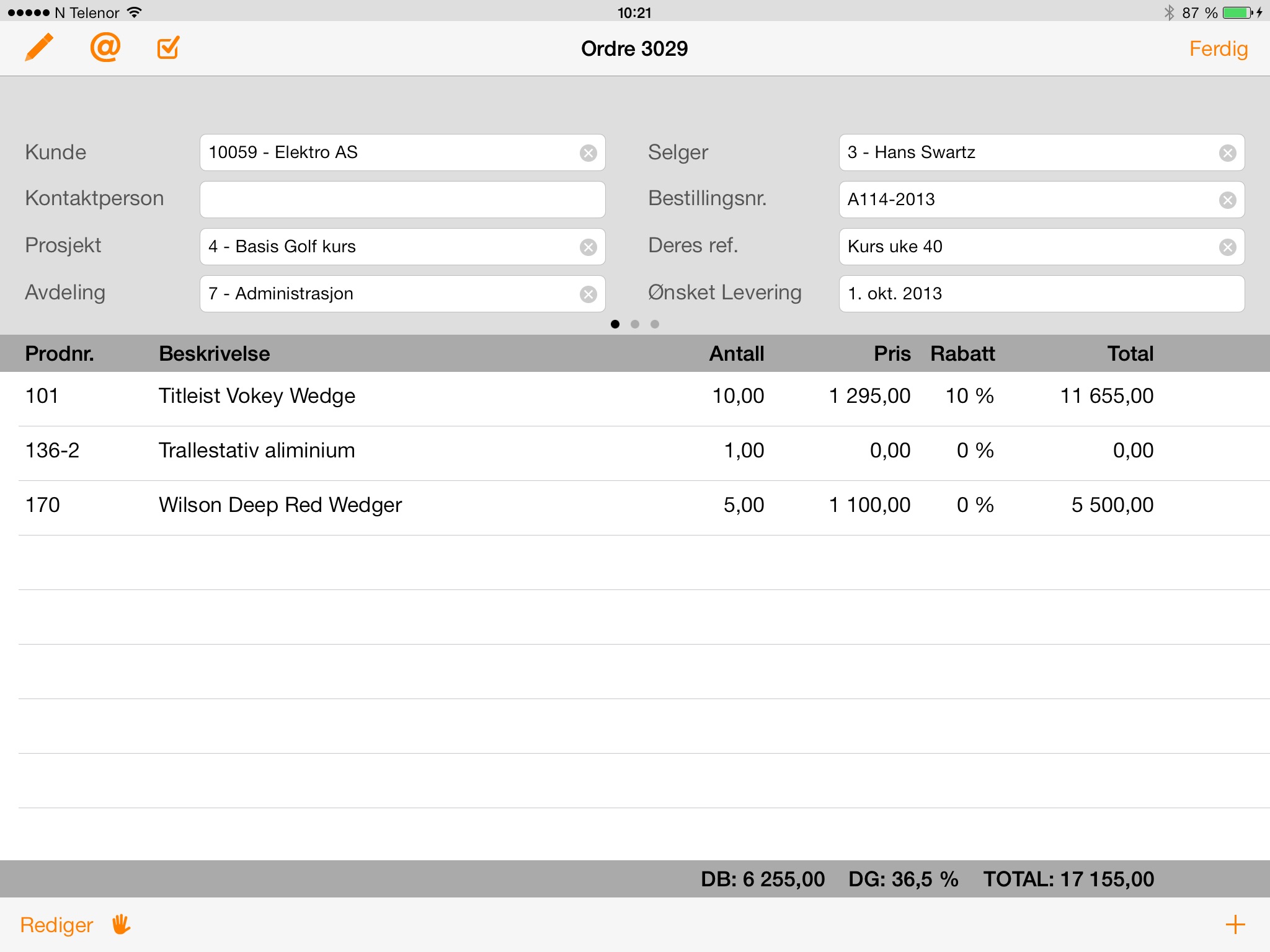Clear the Selger field Hans Swartz
This screenshot has width=1270, height=952.
point(1227,152)
